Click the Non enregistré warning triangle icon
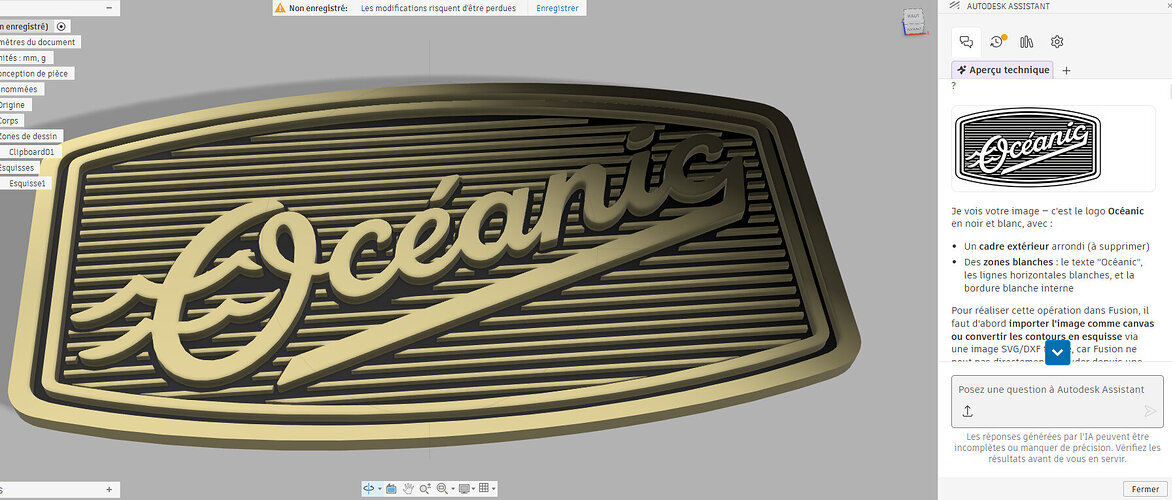The height and width of the screenshot is (500, 1172). click(x=280, y=7)
